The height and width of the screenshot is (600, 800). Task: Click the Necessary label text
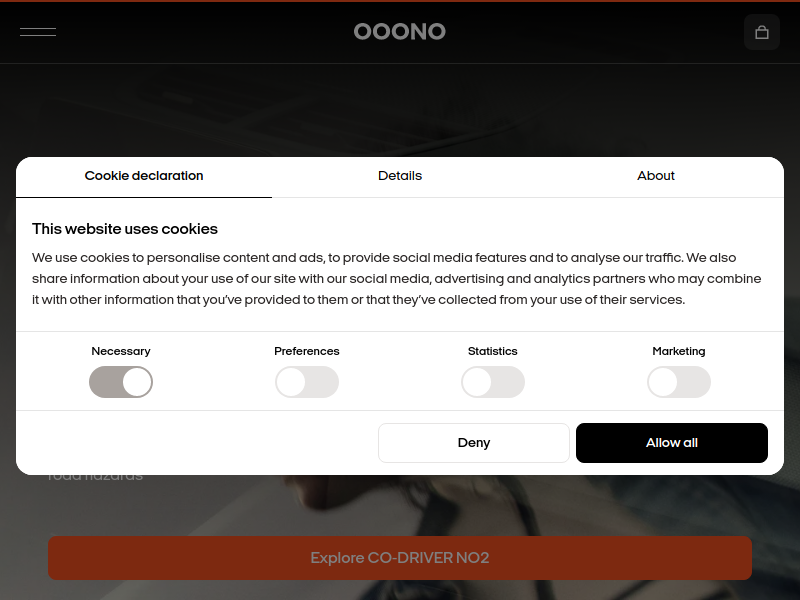pyautogui.click(x=121, y=351)
